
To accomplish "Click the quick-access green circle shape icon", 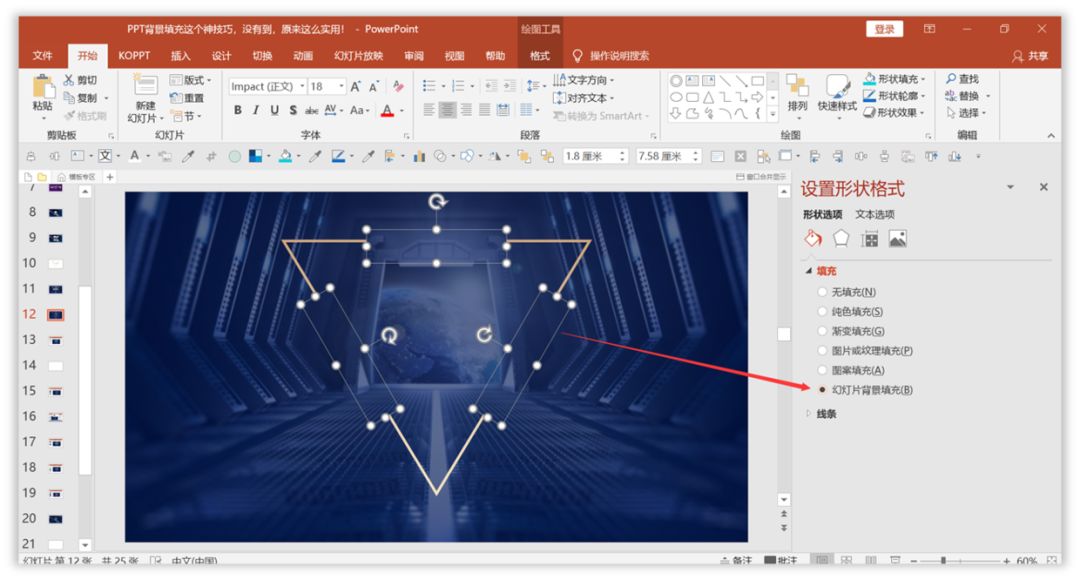I will pos(234,157).
